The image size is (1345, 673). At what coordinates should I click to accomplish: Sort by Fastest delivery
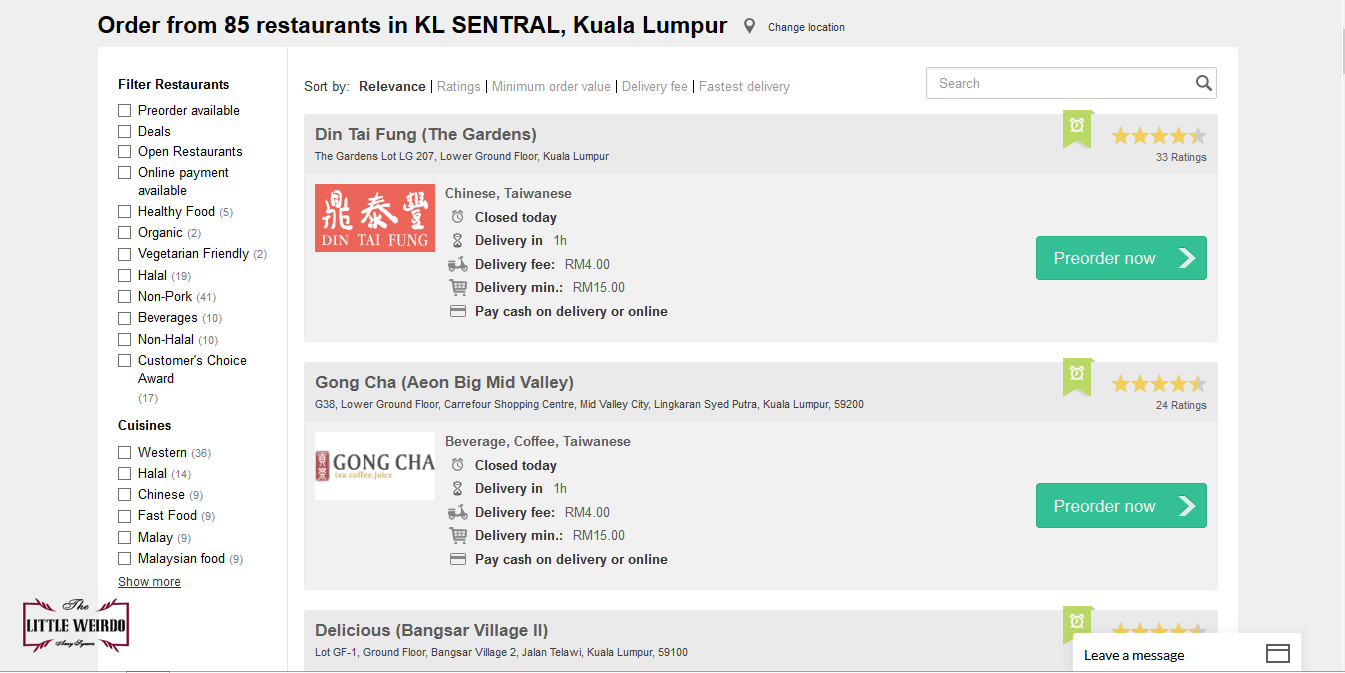[x=744, y=87]
